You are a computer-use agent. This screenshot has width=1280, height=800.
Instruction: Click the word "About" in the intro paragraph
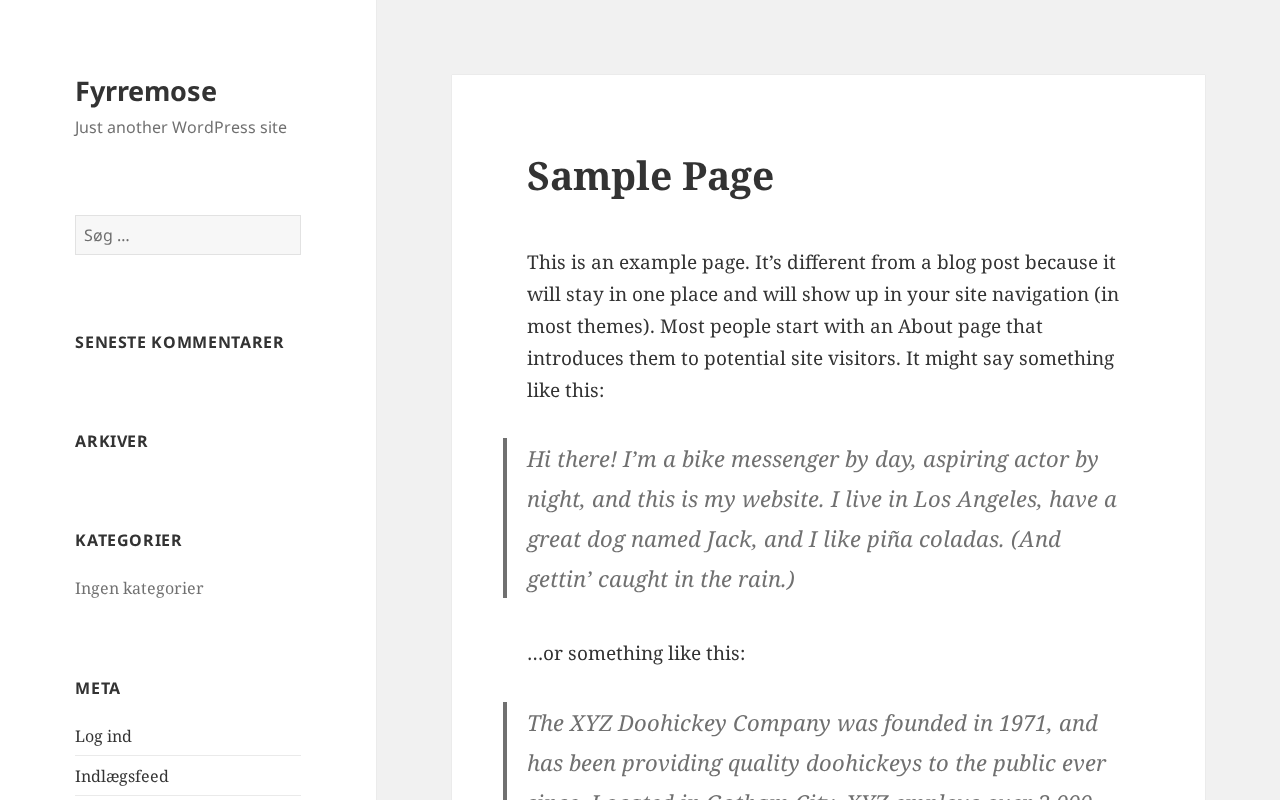click(925, 326)
